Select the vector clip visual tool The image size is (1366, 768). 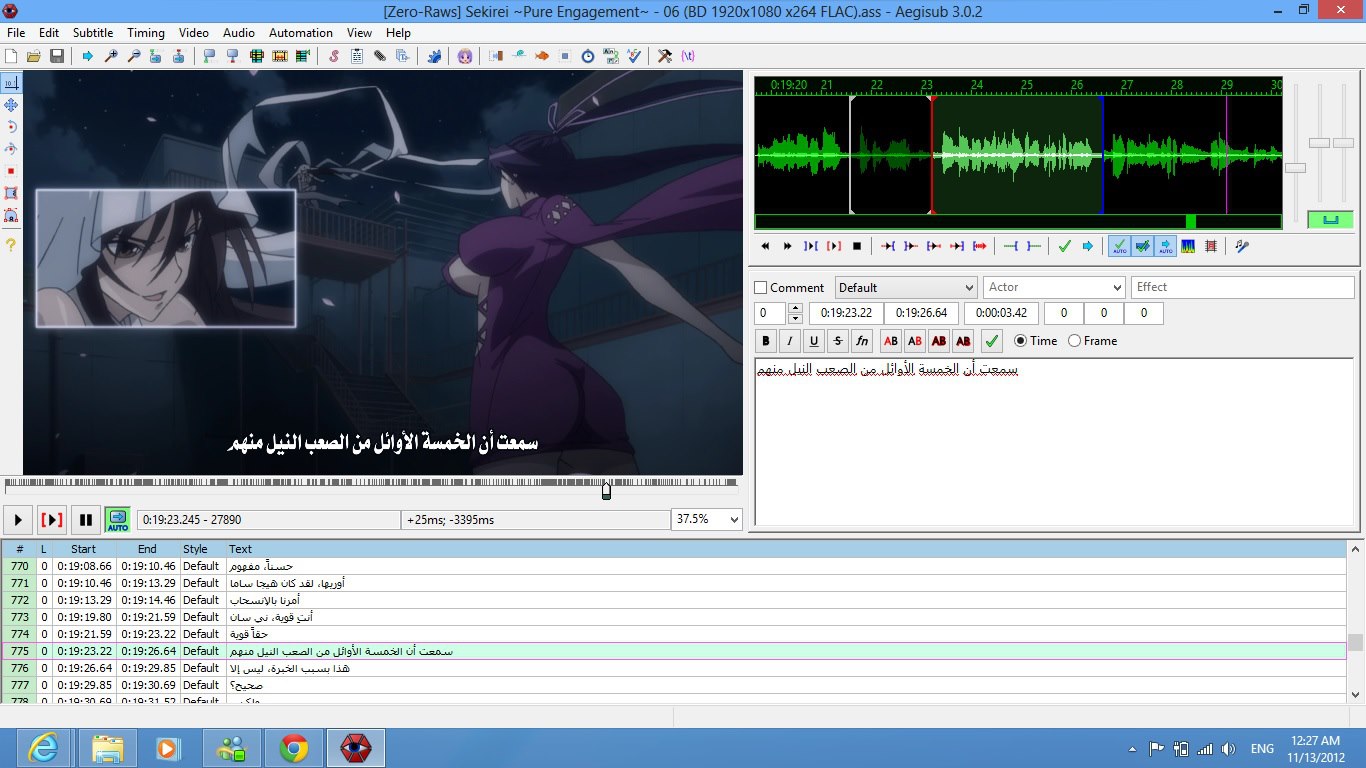pyautogui.click(x=11, y=215)
